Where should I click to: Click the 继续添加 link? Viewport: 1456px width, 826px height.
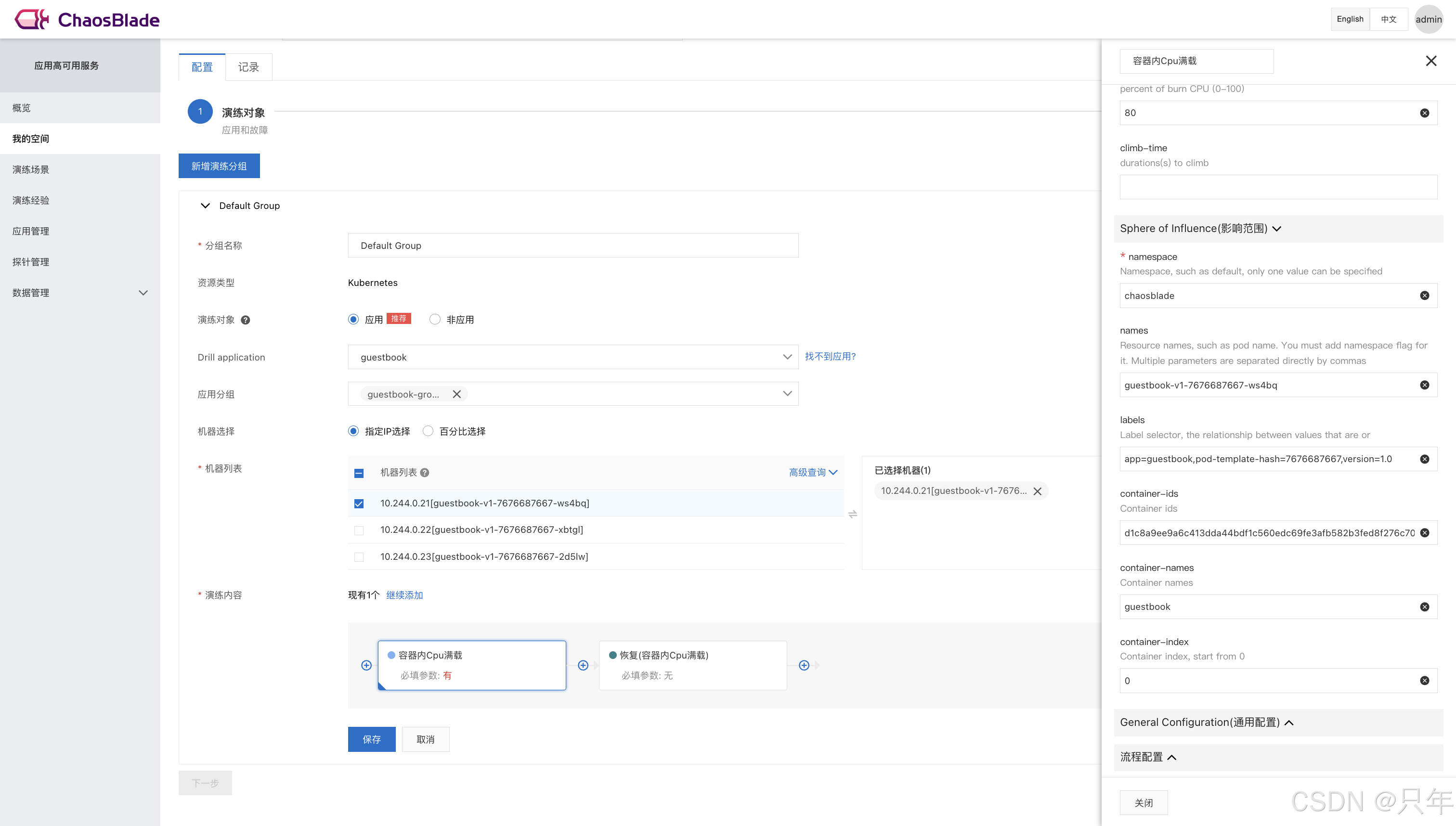click(x=404, y=595)
